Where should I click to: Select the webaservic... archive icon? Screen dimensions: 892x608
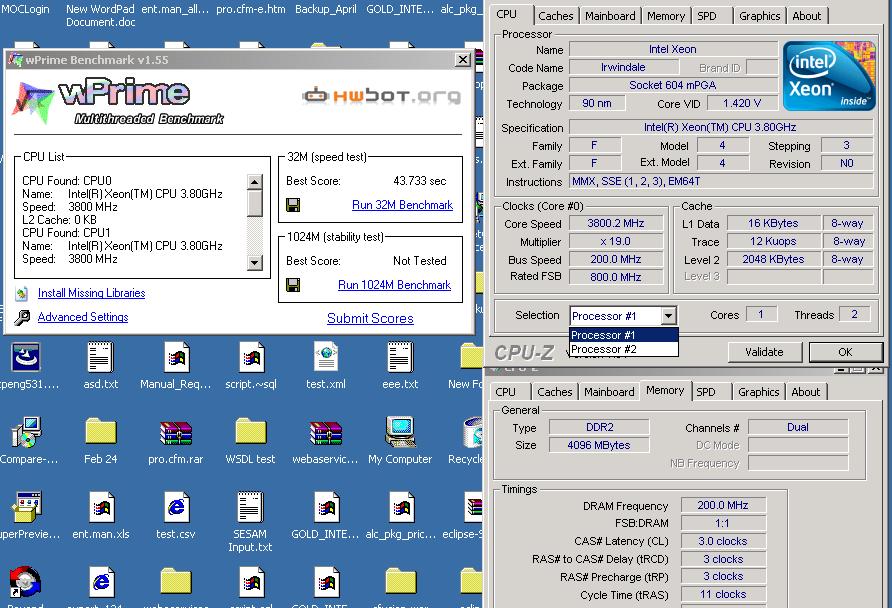(x=326, y=433)
